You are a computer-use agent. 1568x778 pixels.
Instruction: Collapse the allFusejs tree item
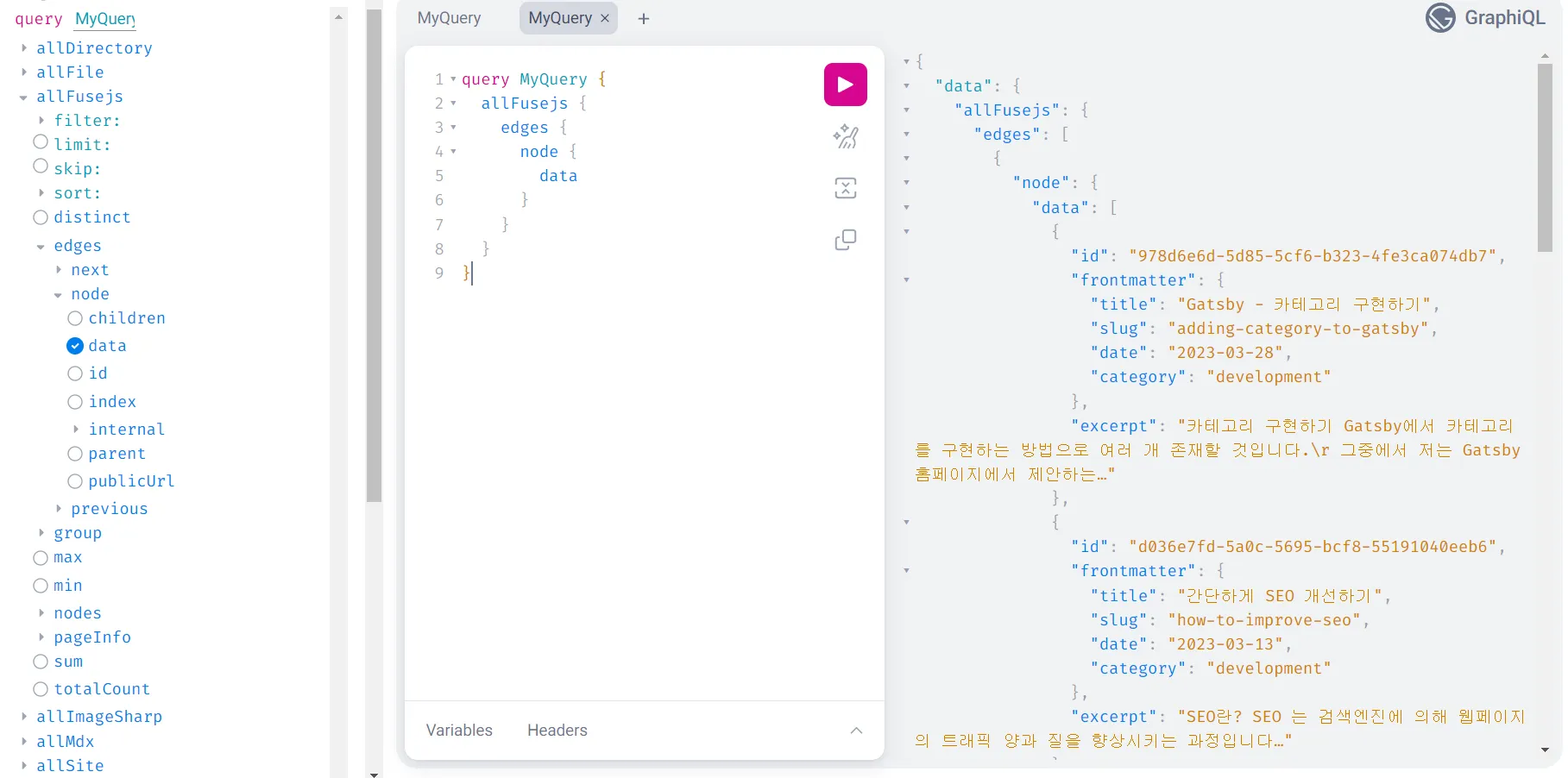pos(23,97)
